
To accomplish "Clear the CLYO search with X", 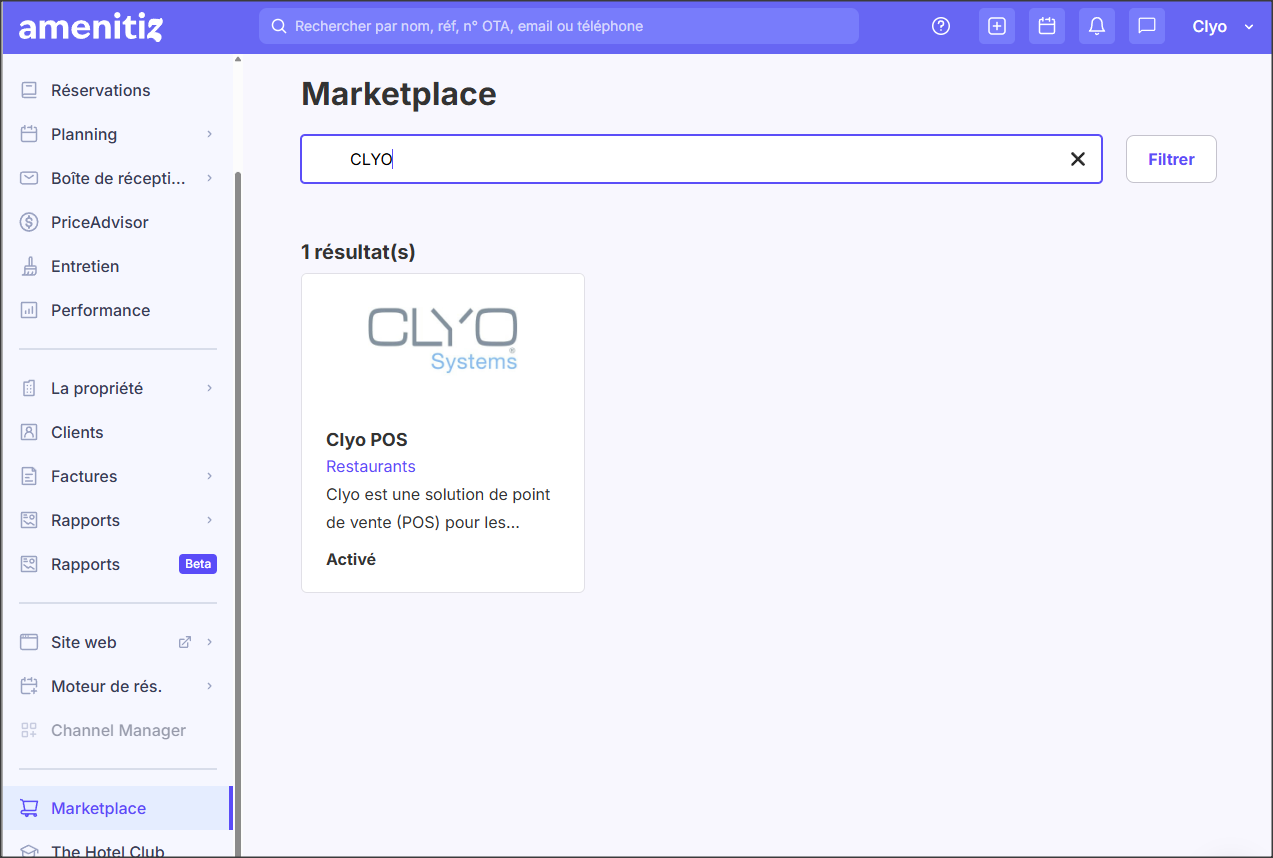I will [1078, 159].
